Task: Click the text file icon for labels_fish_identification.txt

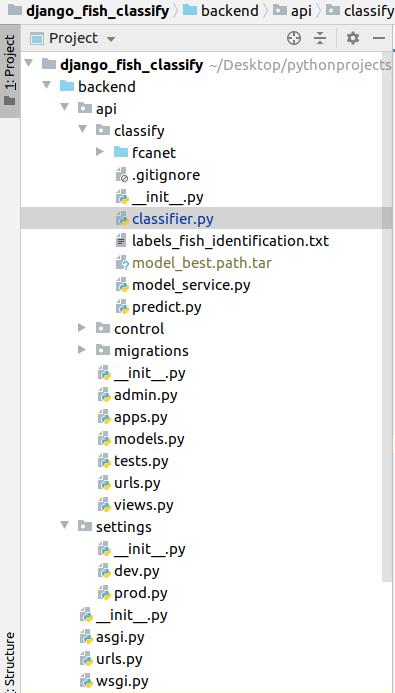Action: (x=121, y=241)
